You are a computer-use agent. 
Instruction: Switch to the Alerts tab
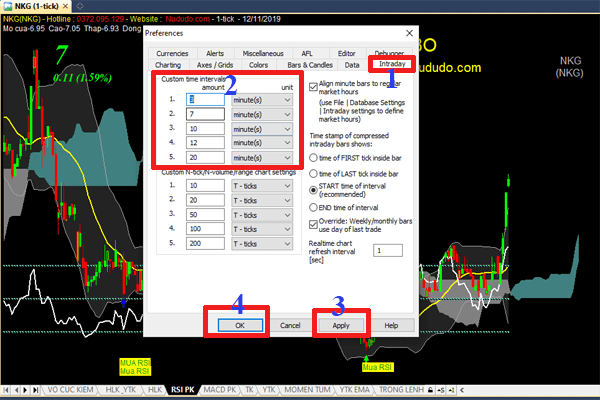click(x=215, y=54)
